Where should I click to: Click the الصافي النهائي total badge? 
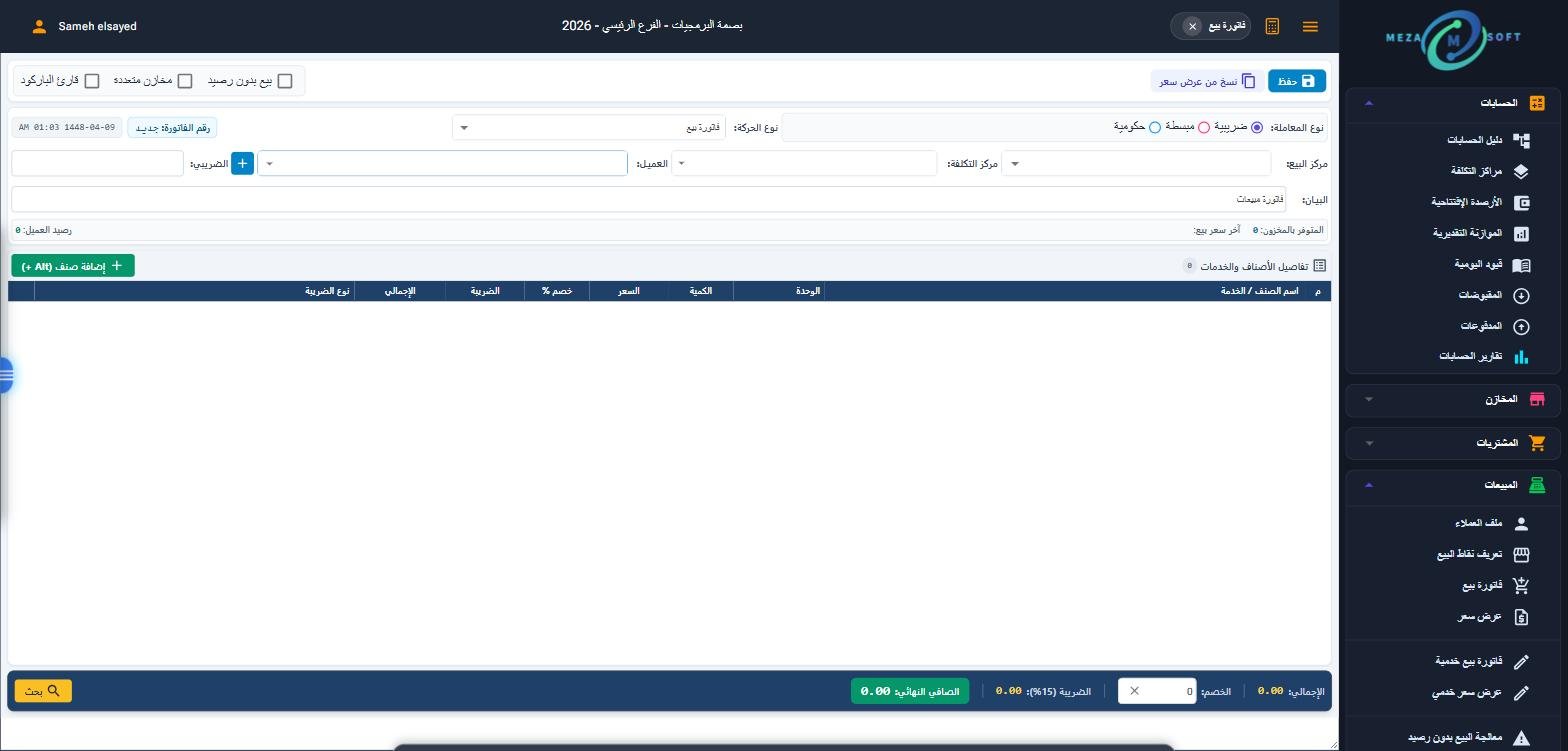point(910,691)
